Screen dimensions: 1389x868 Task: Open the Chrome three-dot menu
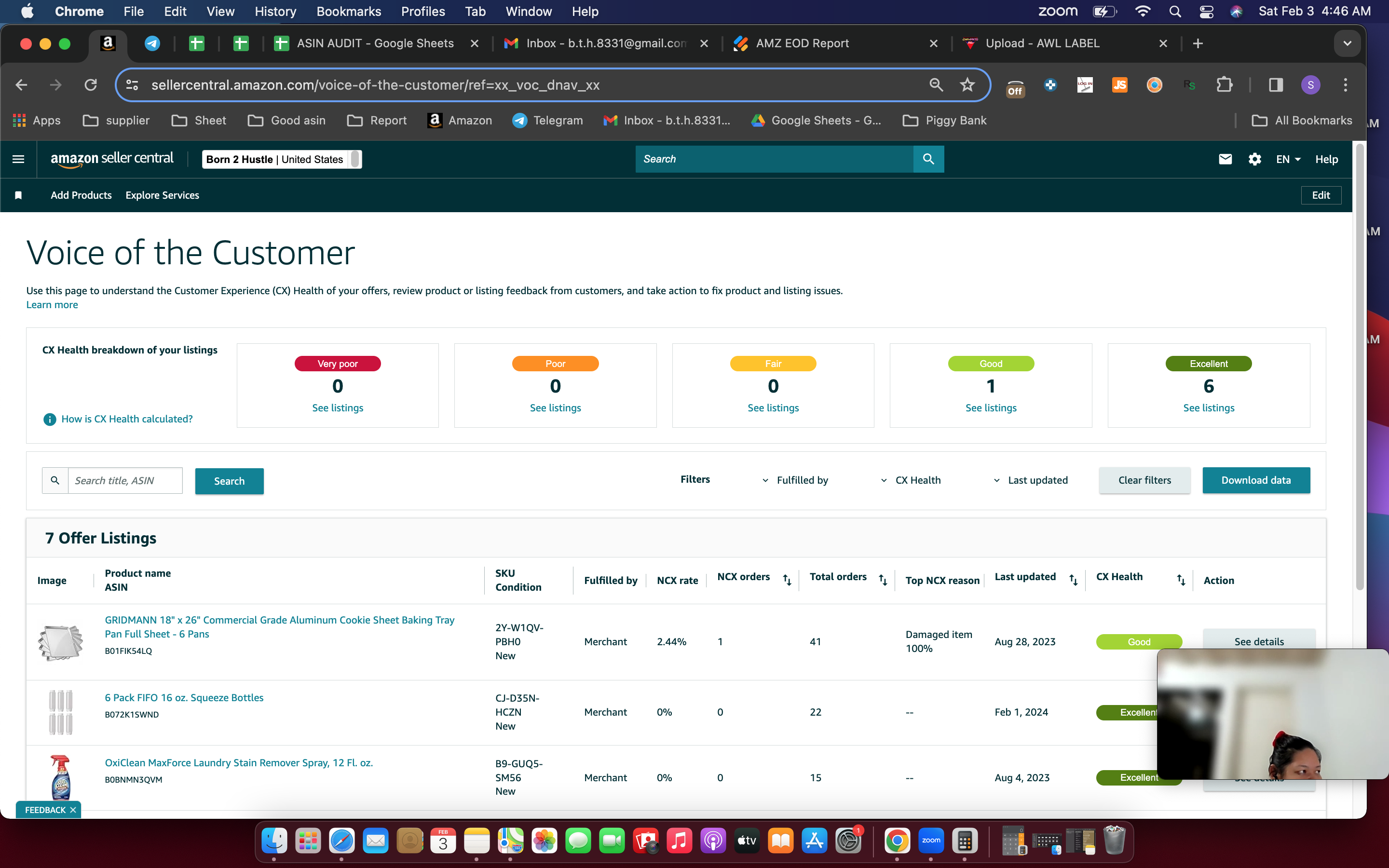[x=1346, y=85]
